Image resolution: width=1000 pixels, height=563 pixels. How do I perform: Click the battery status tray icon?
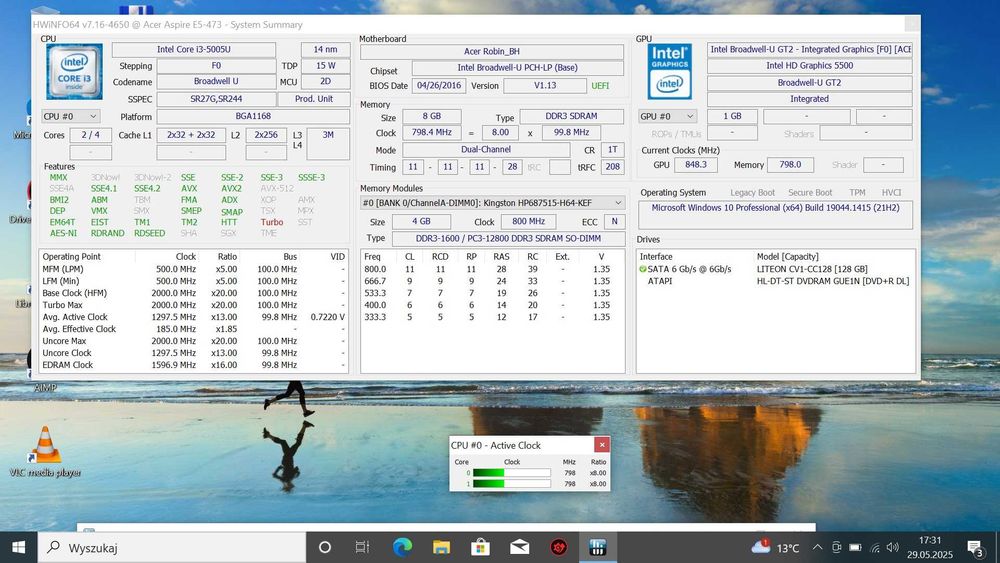[855, 547]
